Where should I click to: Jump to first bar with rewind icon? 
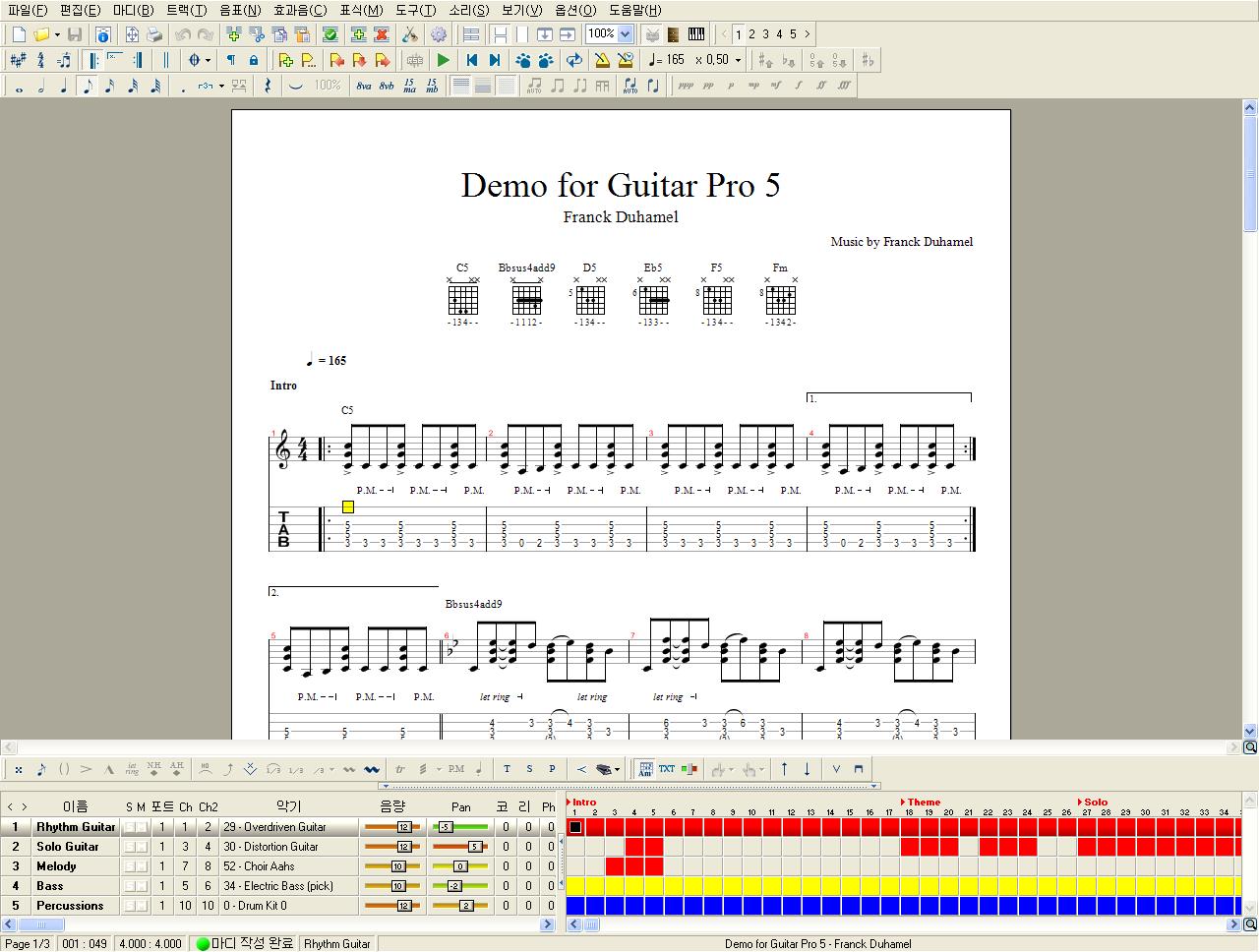pos(471,60)
